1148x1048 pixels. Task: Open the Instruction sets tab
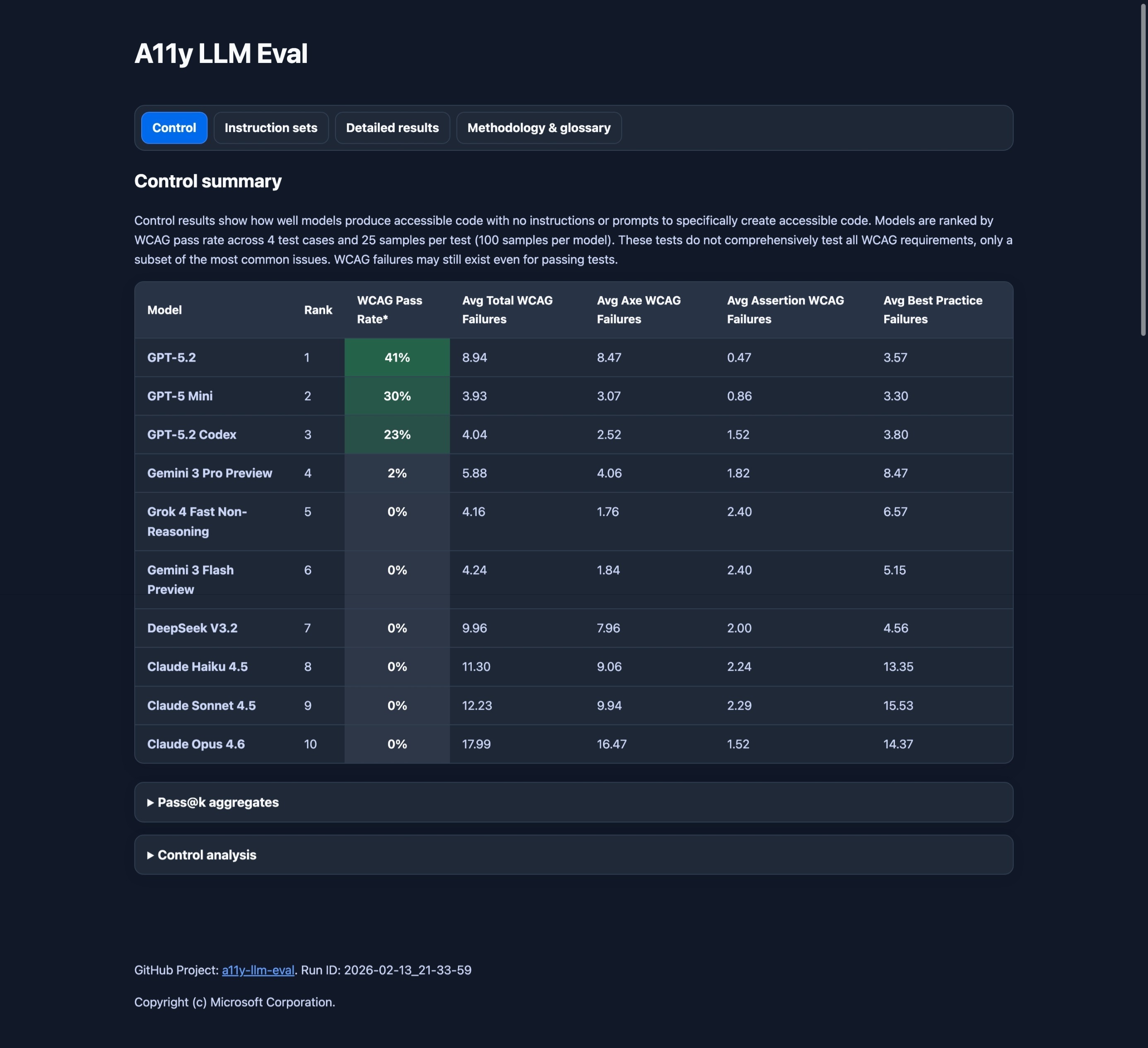point(271,128)
